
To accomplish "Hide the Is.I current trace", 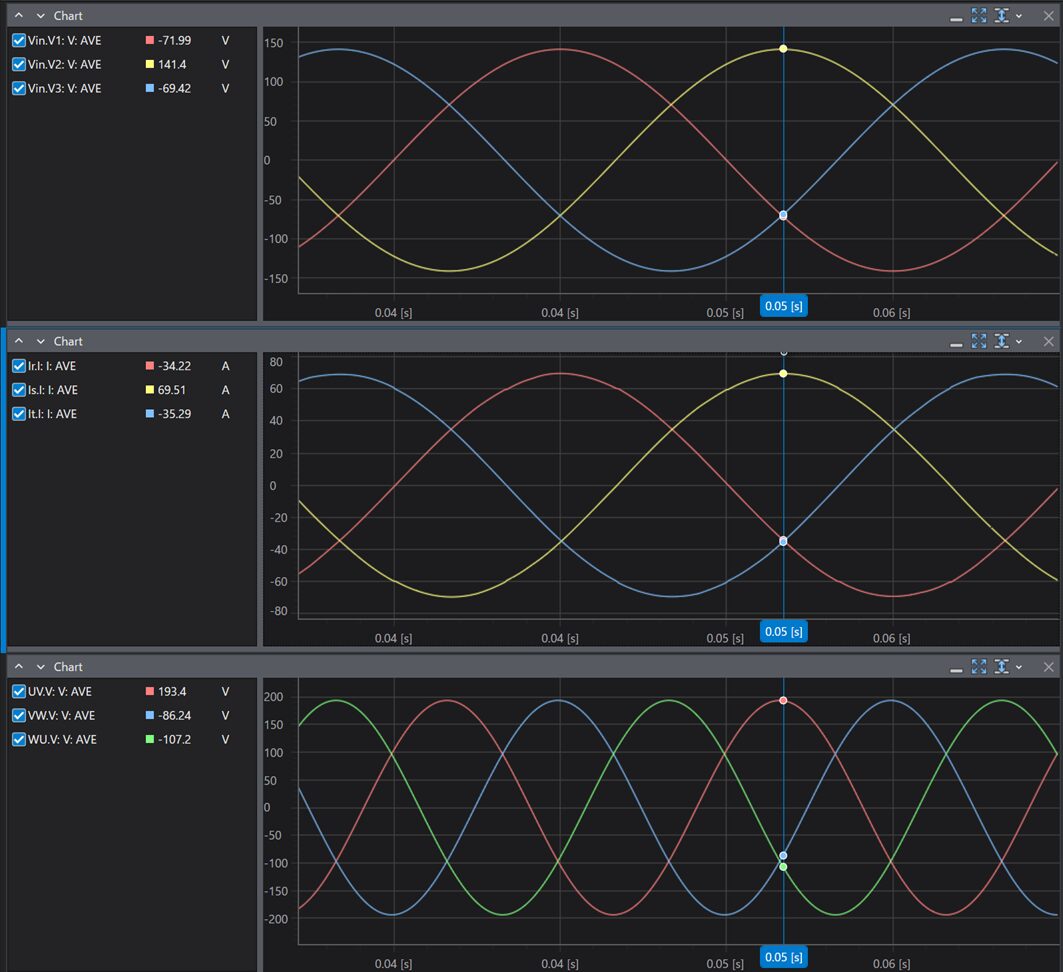I will click(19, 390).
